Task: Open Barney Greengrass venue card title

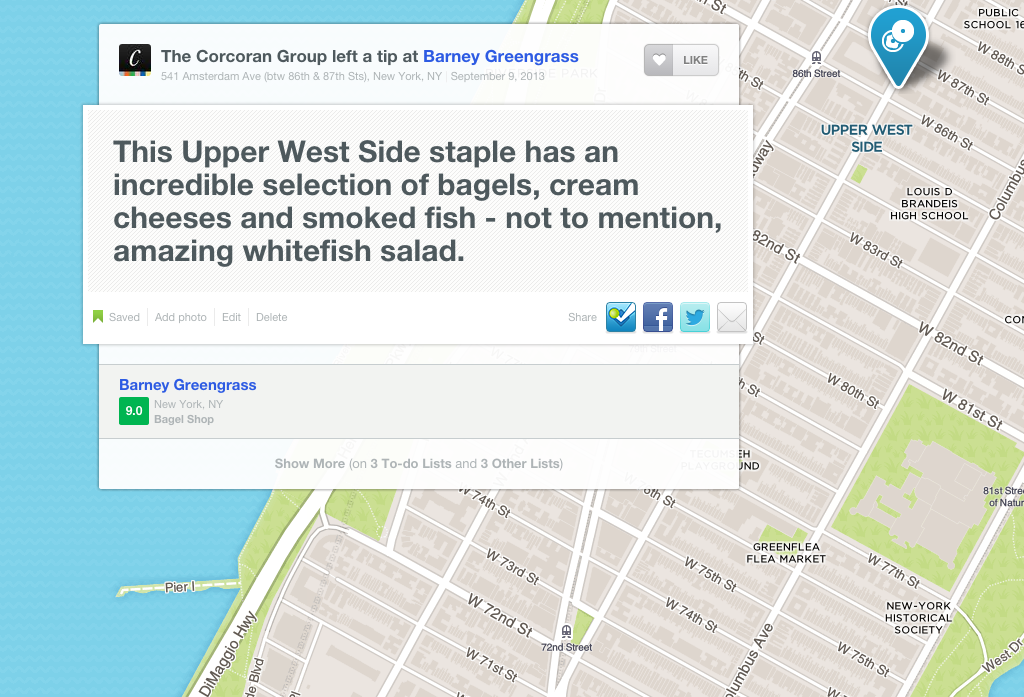Action: pyautogui.click(x=187, y=385)
